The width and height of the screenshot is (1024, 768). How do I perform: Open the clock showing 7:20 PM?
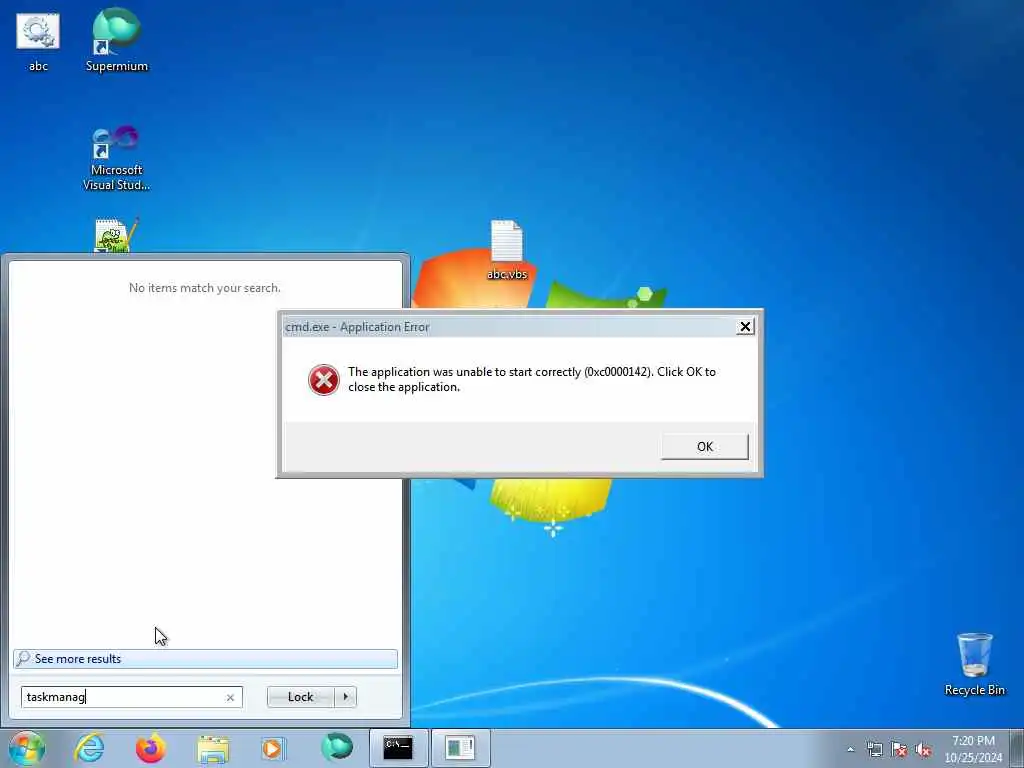973,749
